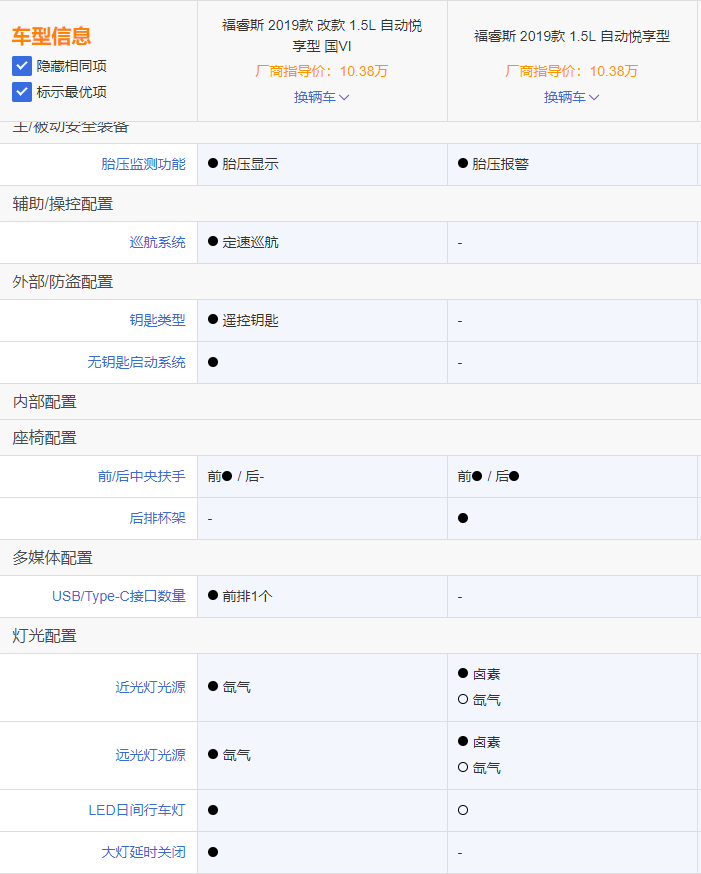Viewport: 701px width, 874px height.
Task: Click the 远光灯光源 label
Action: tap(150, 755)
